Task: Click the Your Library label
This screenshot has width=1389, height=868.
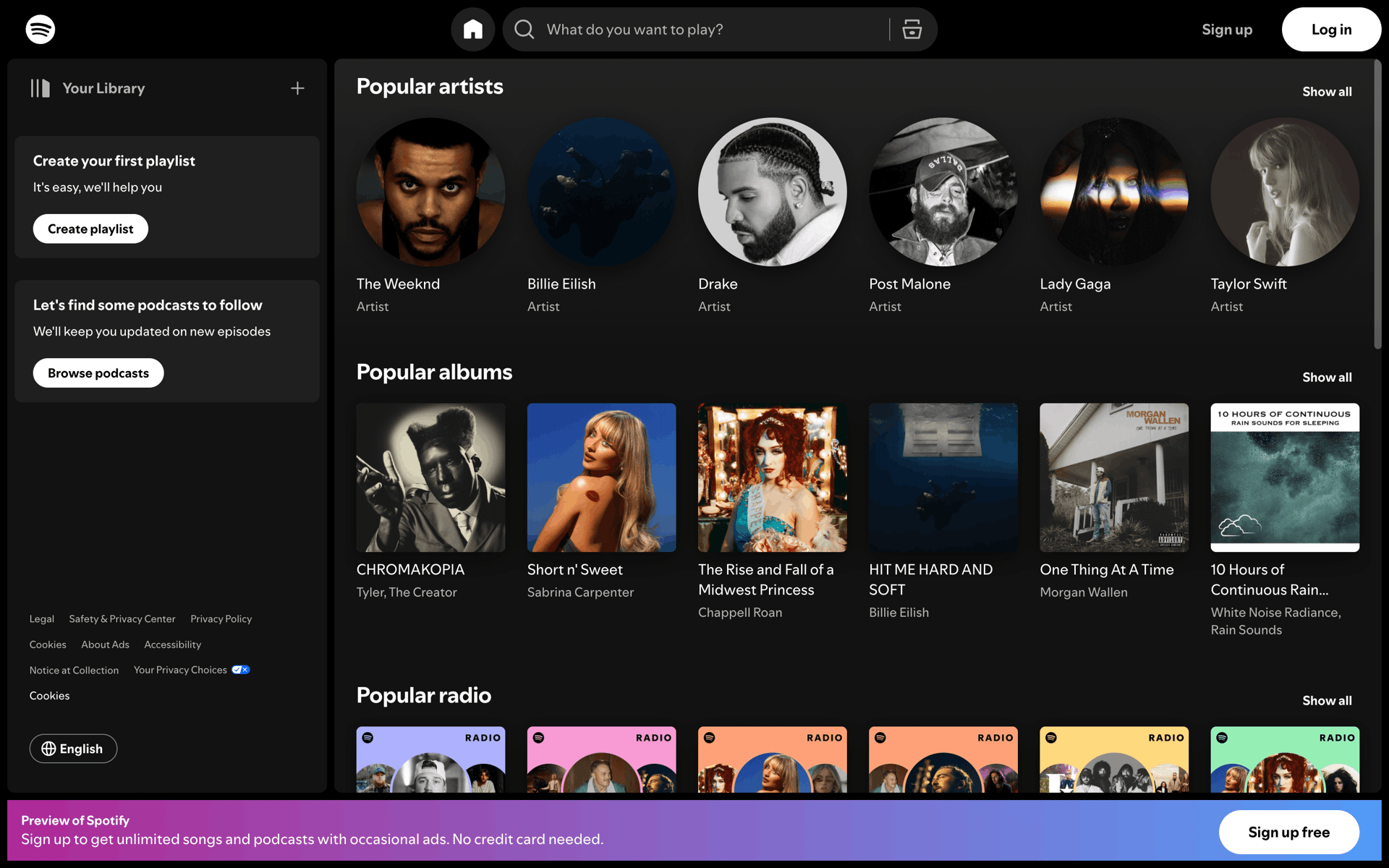Action: coord(103,88)
